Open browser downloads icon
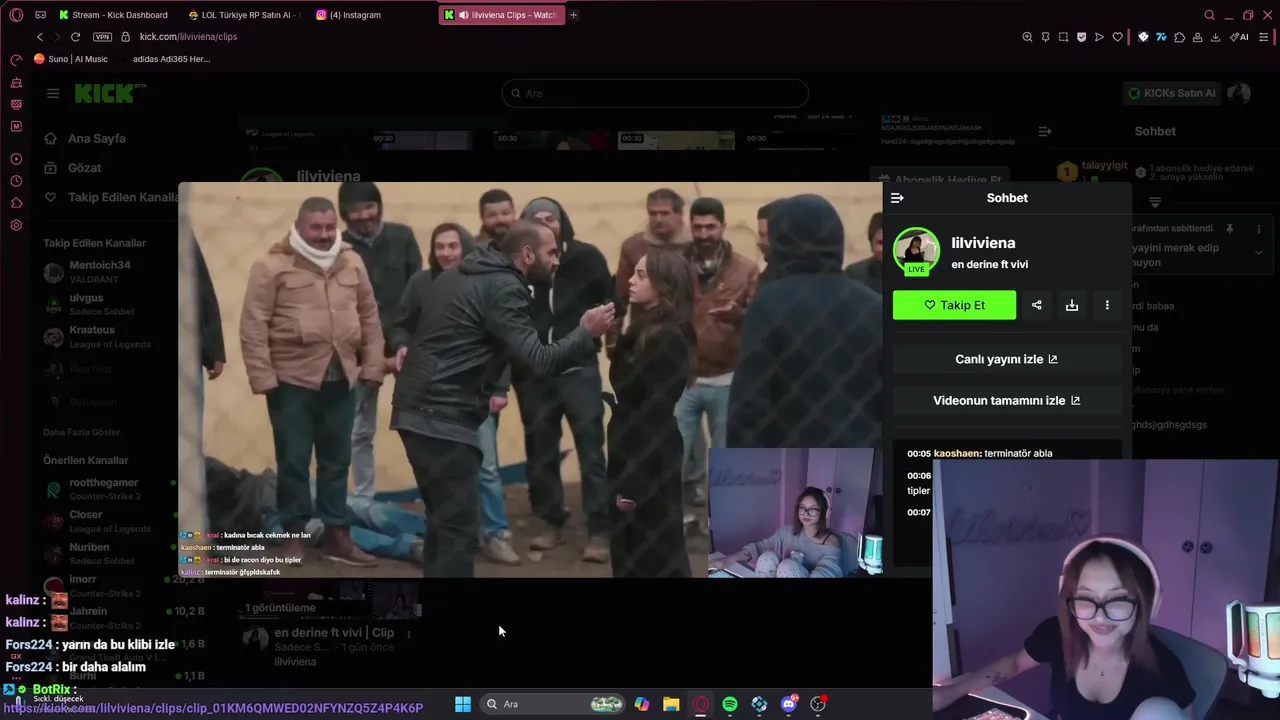 (1215, 37)
